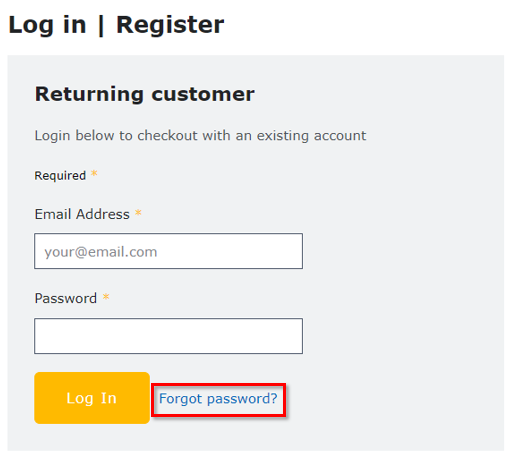
Task: Click the Email Address field label
Action: click(x=82, y=214)
